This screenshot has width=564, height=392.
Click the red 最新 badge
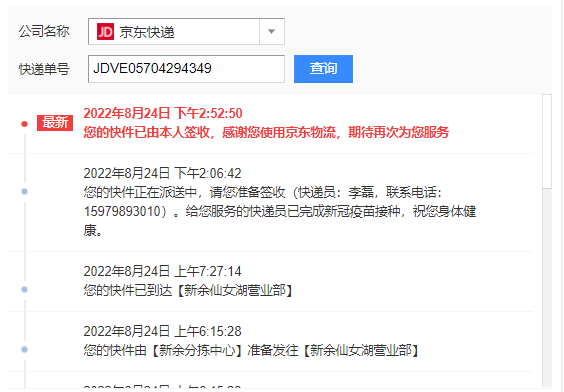pos(55,123)
